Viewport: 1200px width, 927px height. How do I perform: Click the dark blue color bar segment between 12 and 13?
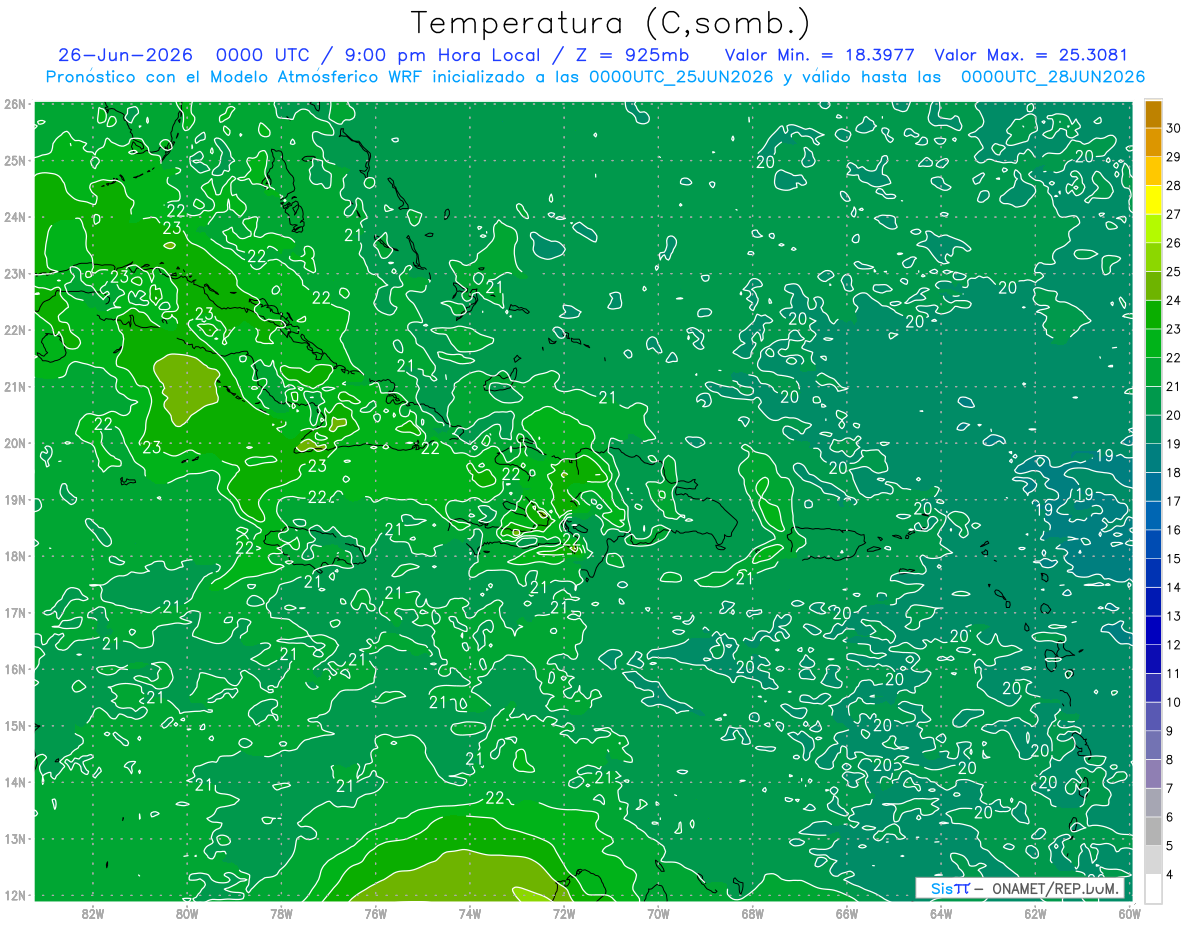tap(1153, 629)
